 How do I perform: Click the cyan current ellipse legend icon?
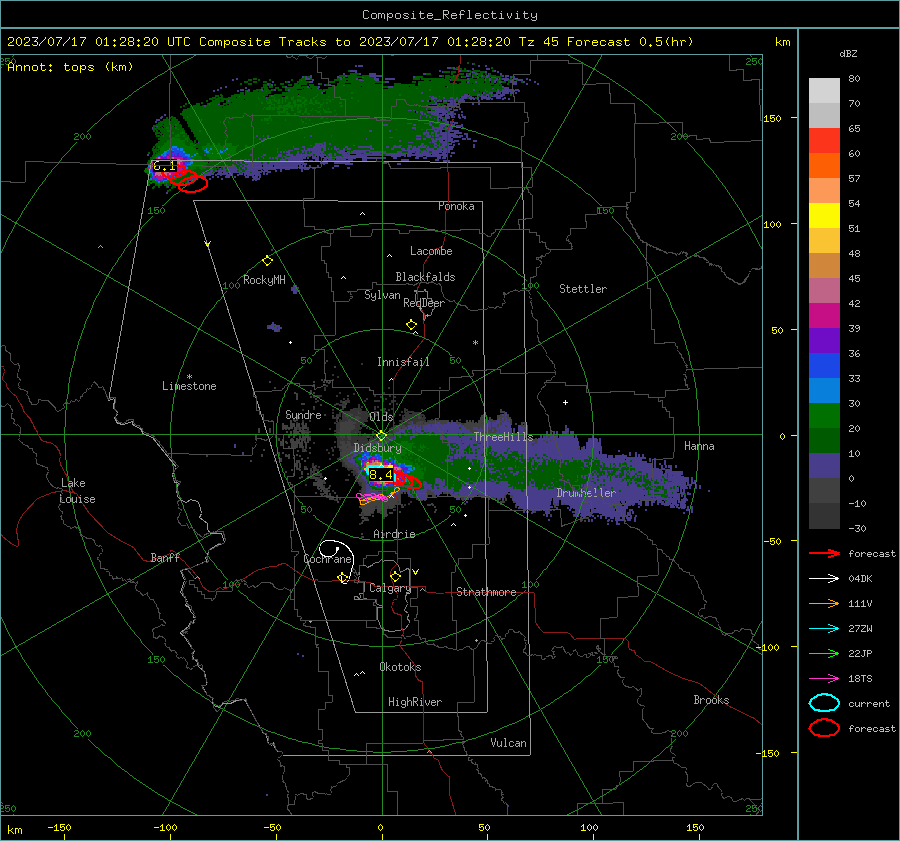(x=824, y=703)
